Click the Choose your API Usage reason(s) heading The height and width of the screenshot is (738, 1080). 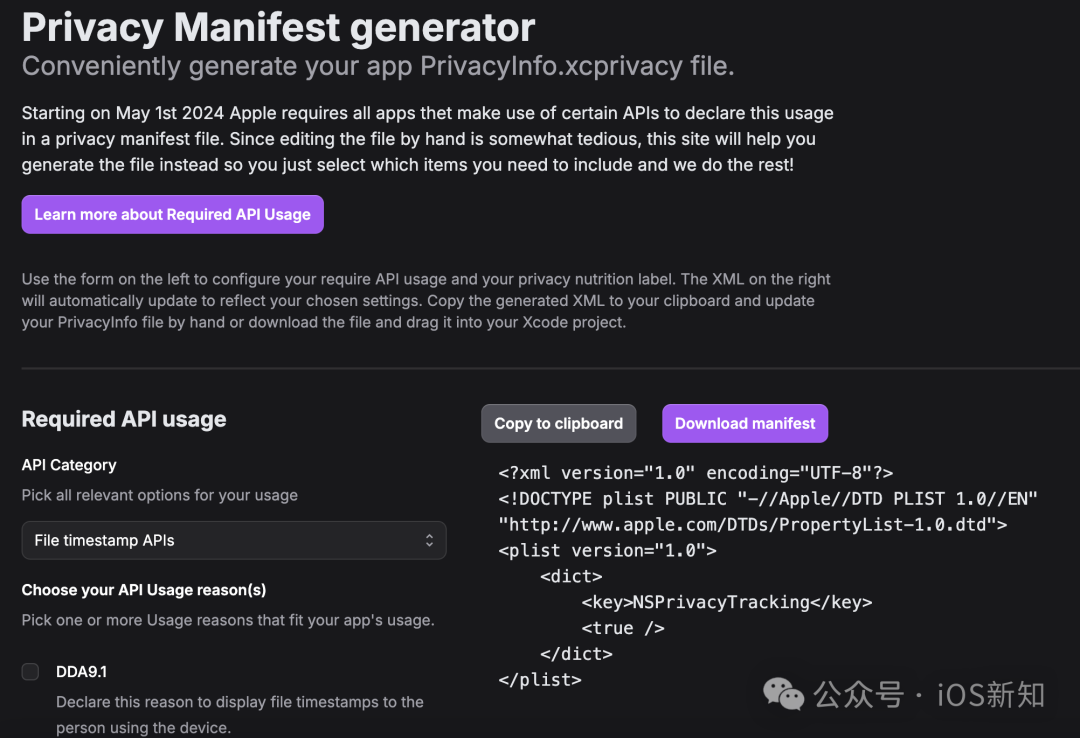pos(144,590)
